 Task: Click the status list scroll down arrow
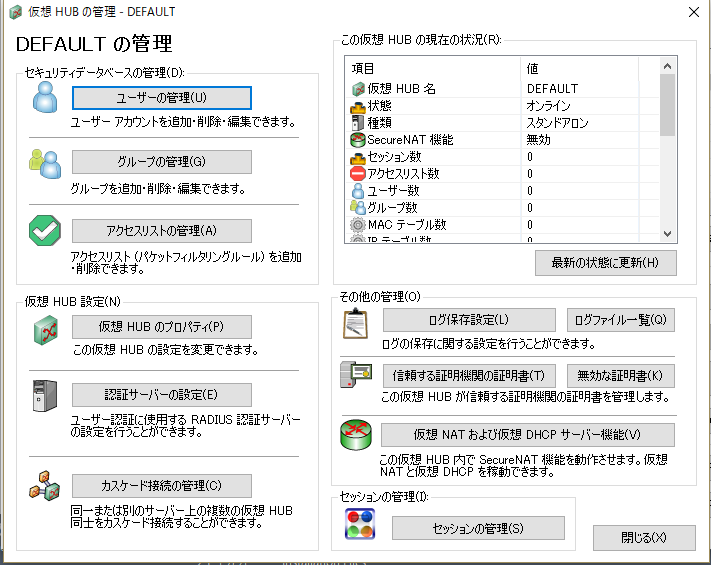668,233
